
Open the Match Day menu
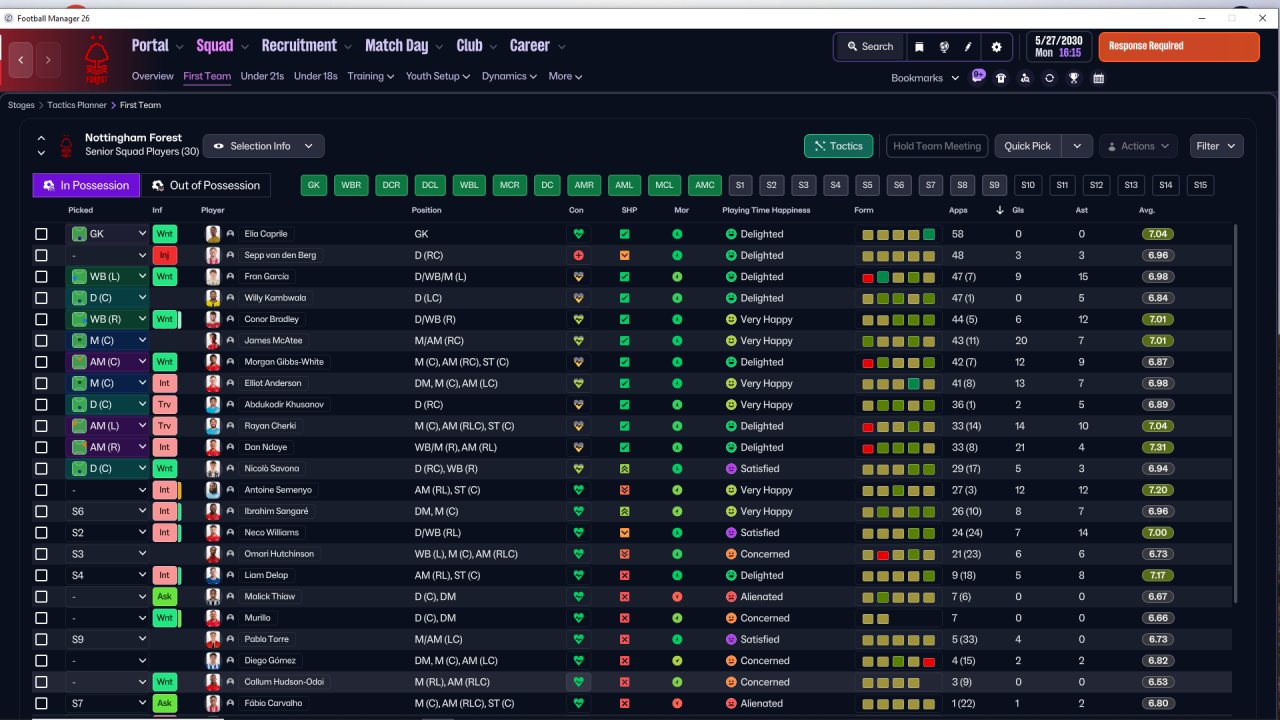403,46
